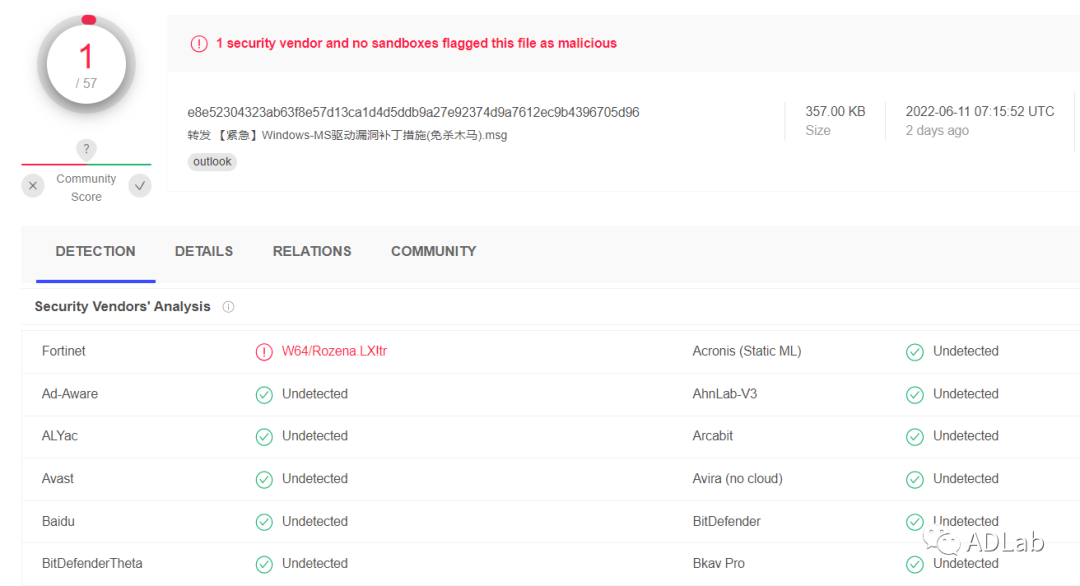Go to the COMMUNITY tab

point(433,252)
